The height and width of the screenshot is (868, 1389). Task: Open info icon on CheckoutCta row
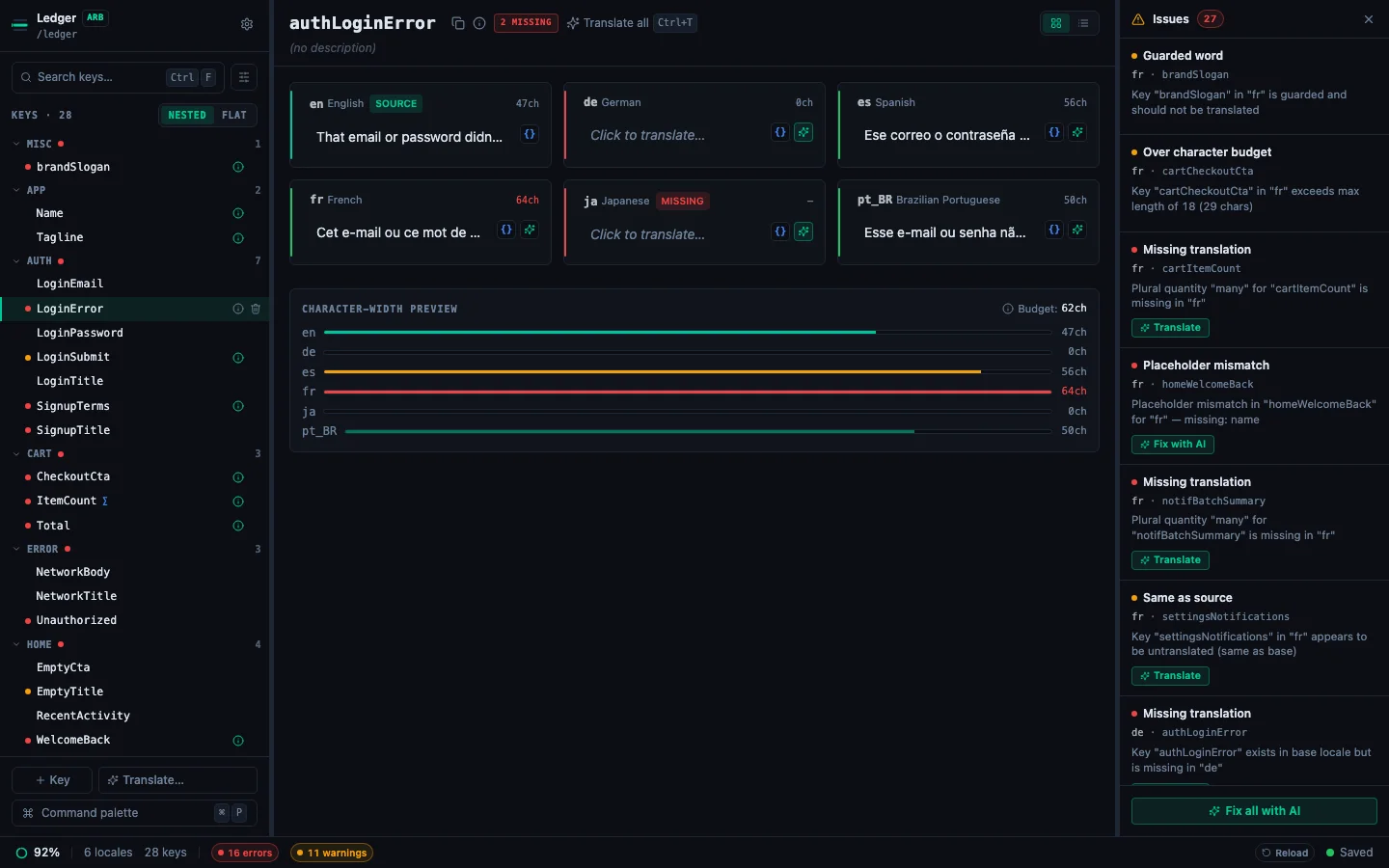click(238, 477)
